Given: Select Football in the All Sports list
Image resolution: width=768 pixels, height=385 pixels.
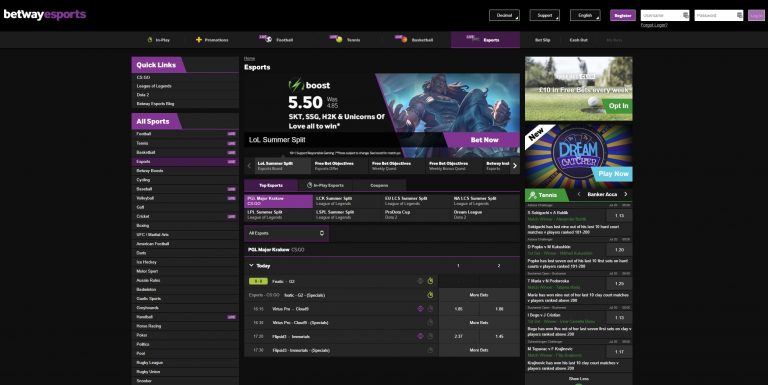Looking at the screenshot, I should click(185, 134).
